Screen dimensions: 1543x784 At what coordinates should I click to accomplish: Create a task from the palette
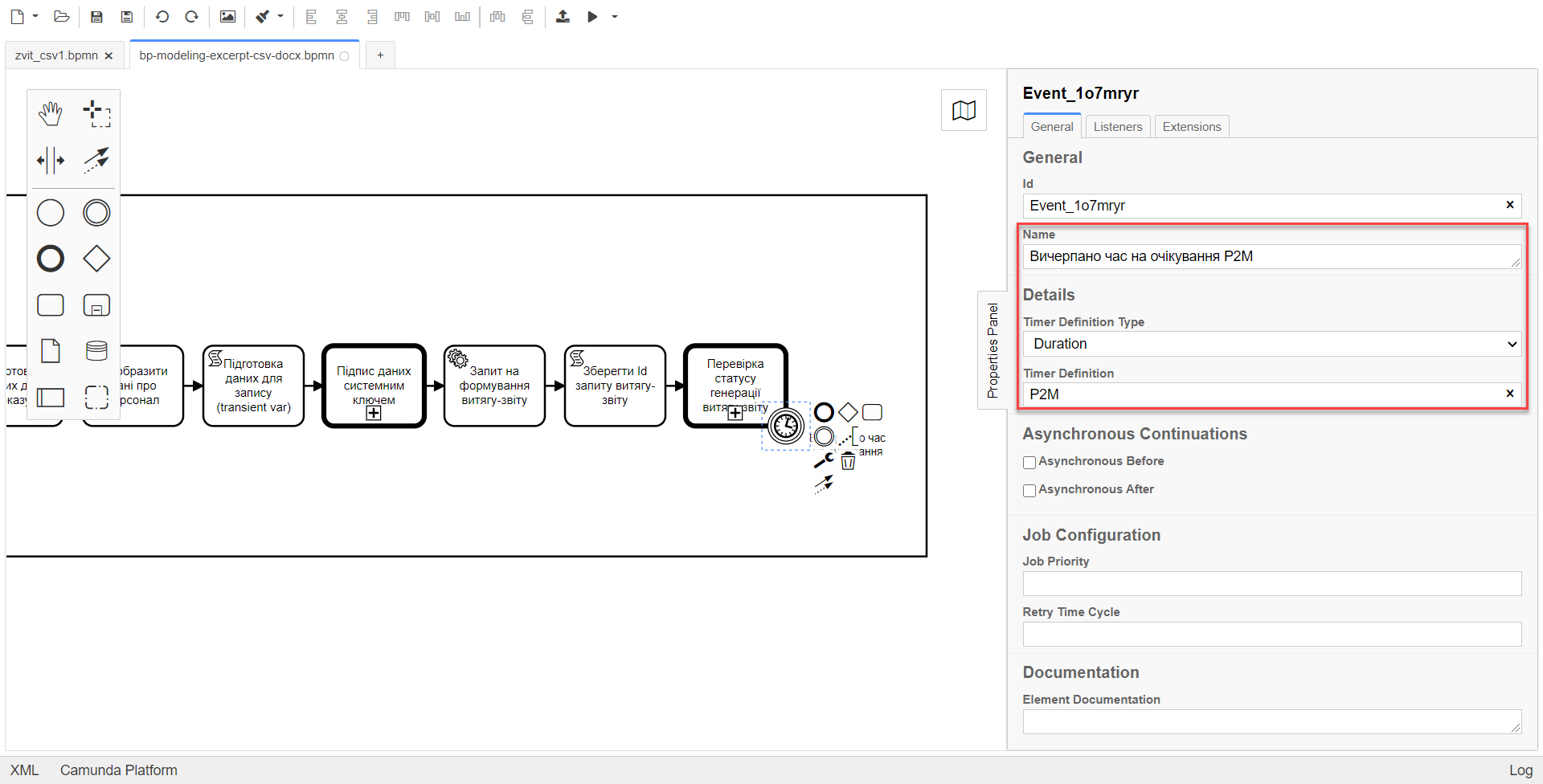click(x=51, y=305)
